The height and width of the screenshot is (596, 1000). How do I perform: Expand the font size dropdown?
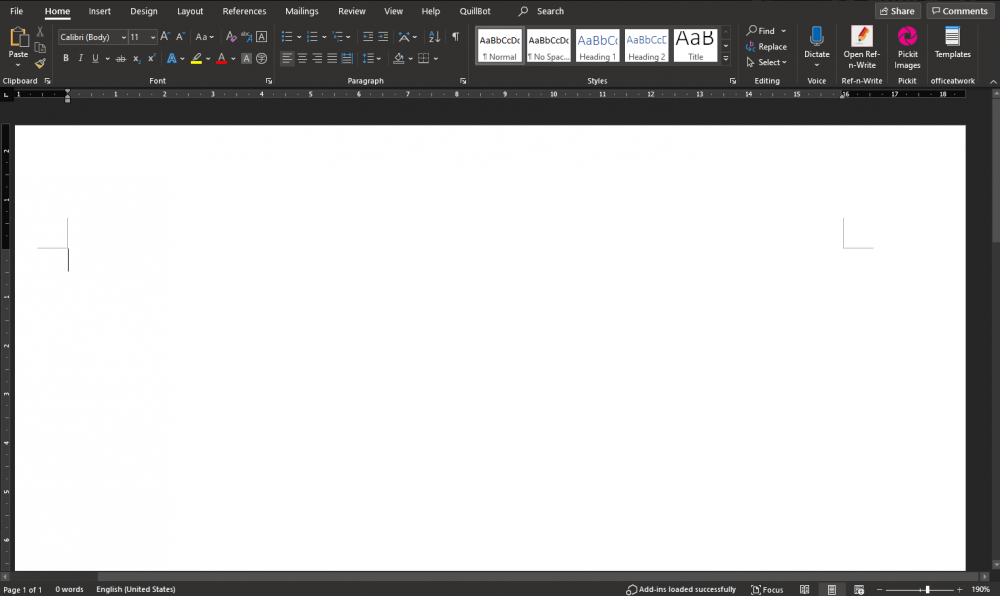(x=152, y=37)
